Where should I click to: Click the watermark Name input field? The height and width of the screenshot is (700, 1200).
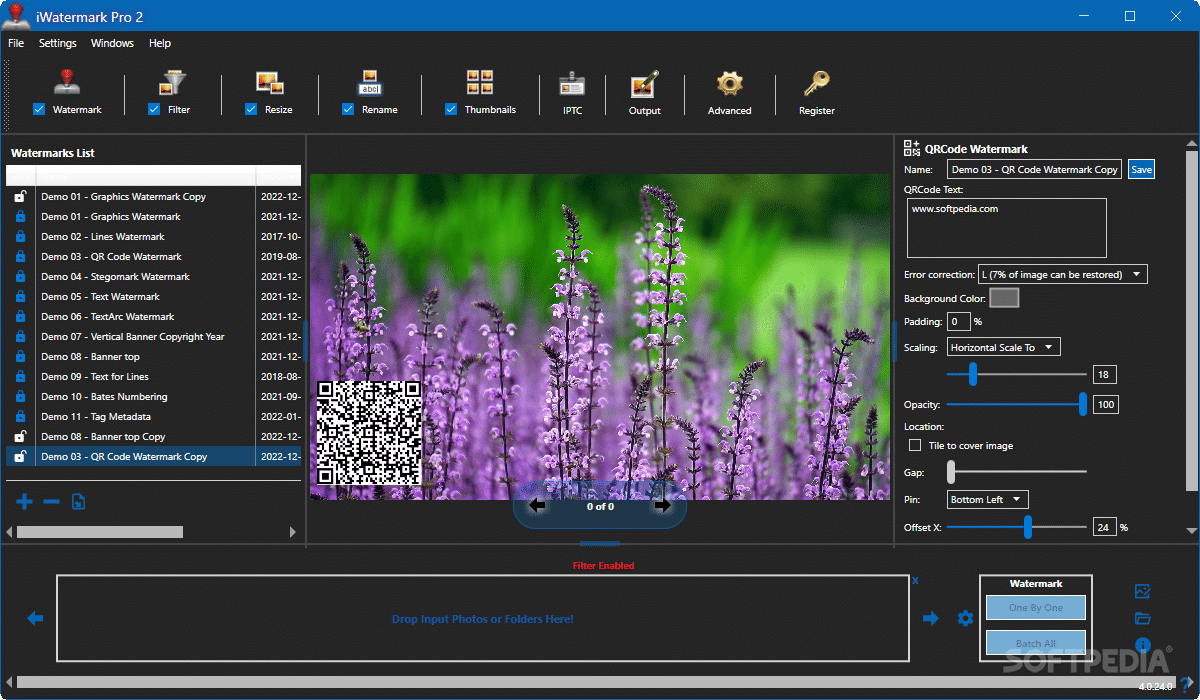1034,169
